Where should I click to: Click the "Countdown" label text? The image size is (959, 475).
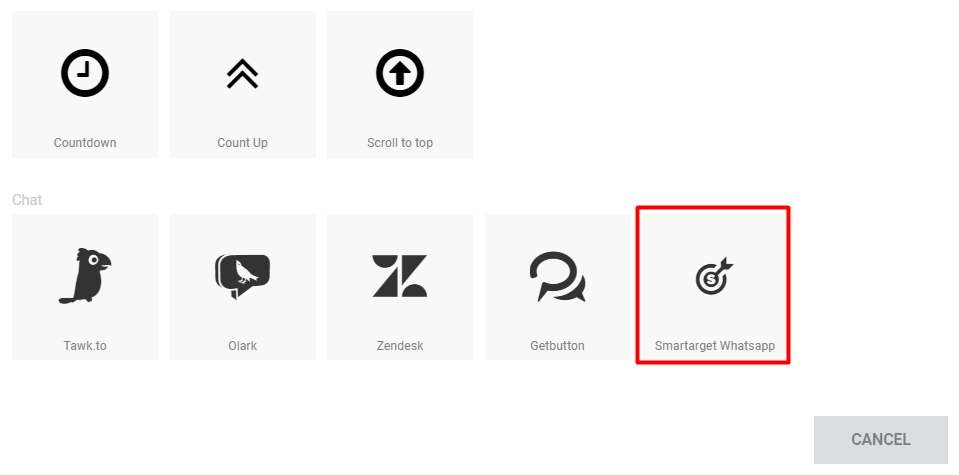[x=85, y=143]
